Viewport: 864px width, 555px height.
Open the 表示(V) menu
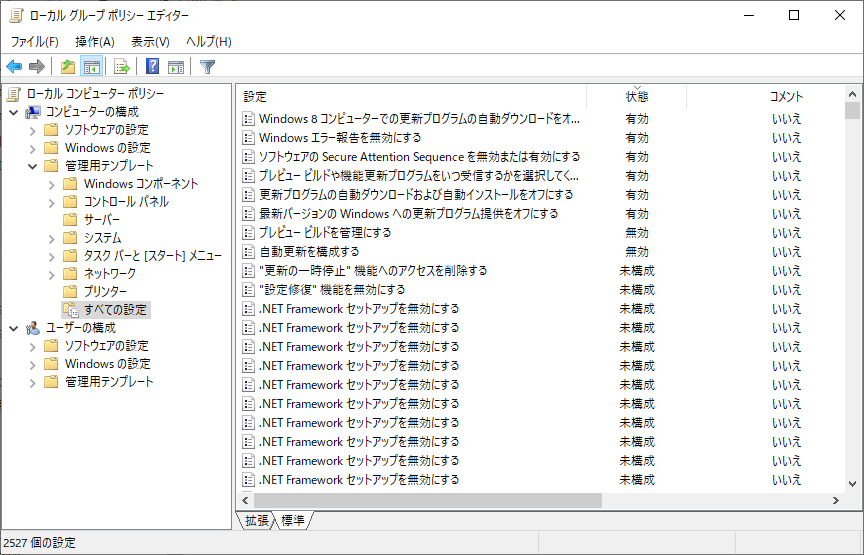point(150,42)
